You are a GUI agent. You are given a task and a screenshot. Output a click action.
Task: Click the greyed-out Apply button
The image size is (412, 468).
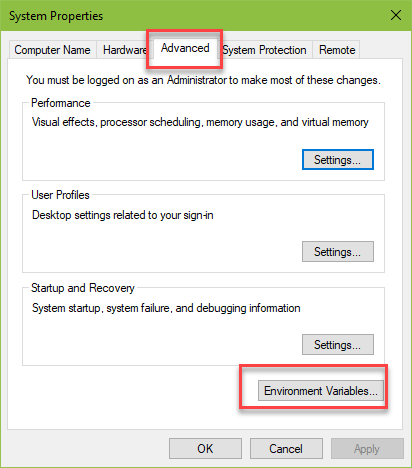(367, 449)
